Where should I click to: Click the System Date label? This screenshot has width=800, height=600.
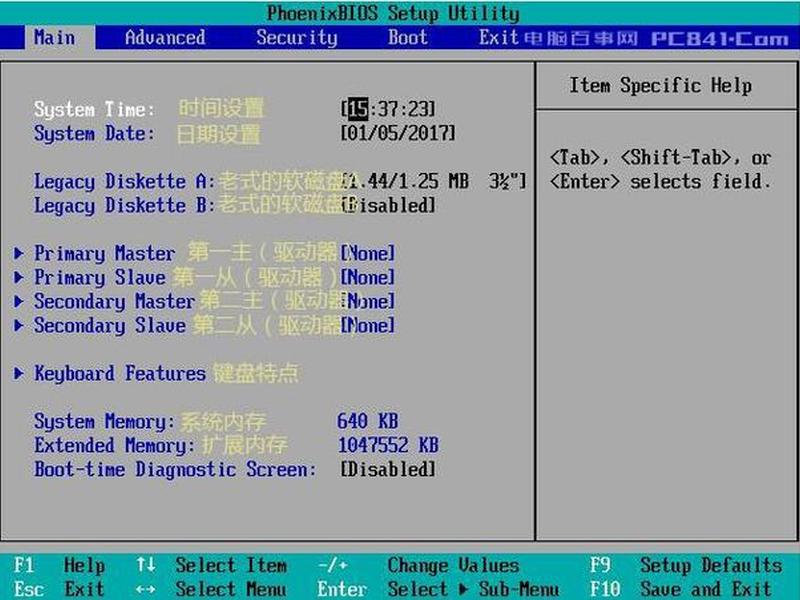click(94, 133)
